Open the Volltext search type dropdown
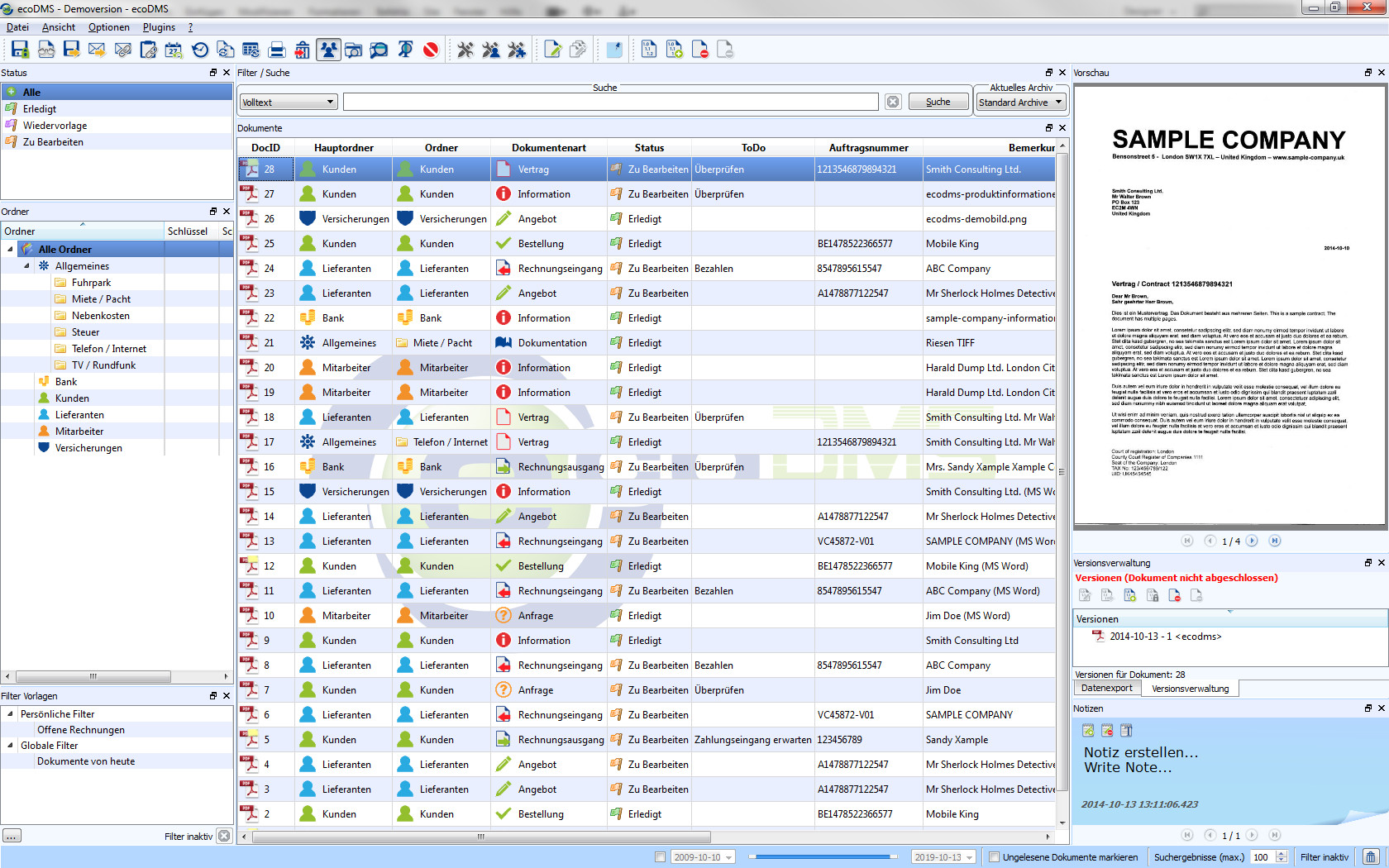The image size is (1389, 868). point(289,103)
